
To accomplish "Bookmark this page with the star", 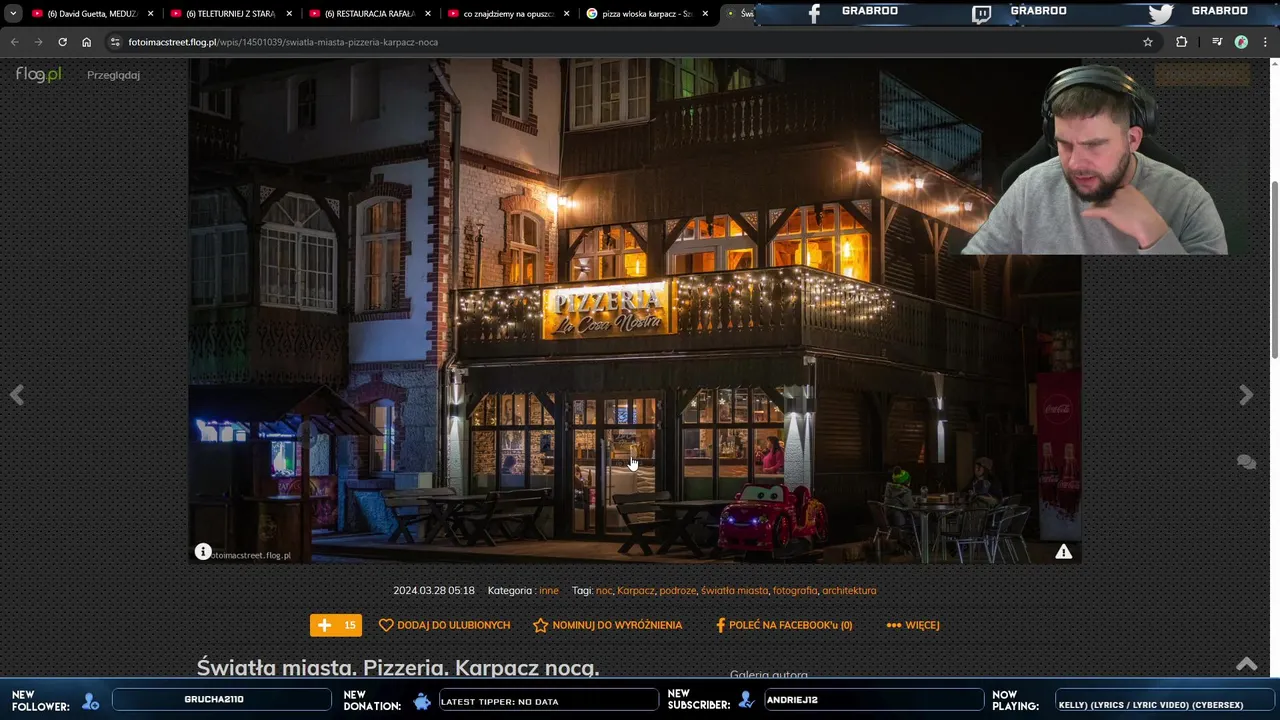I will (1148, 42).
